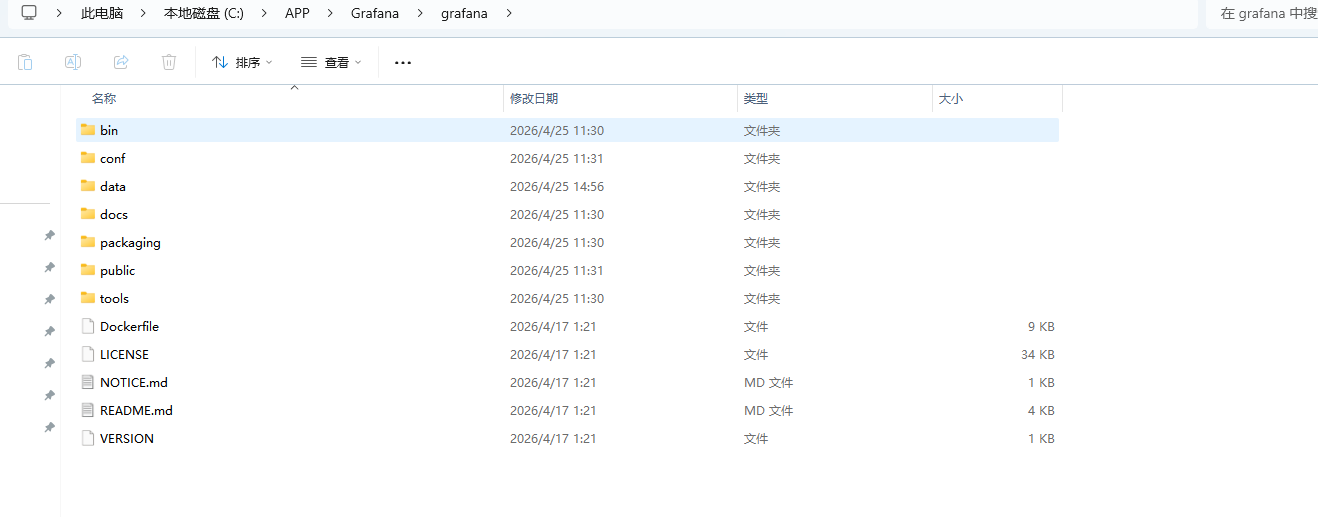Click the NOTICE.md file name
The width and height of the screenshot is (1318, 517).
134,382
